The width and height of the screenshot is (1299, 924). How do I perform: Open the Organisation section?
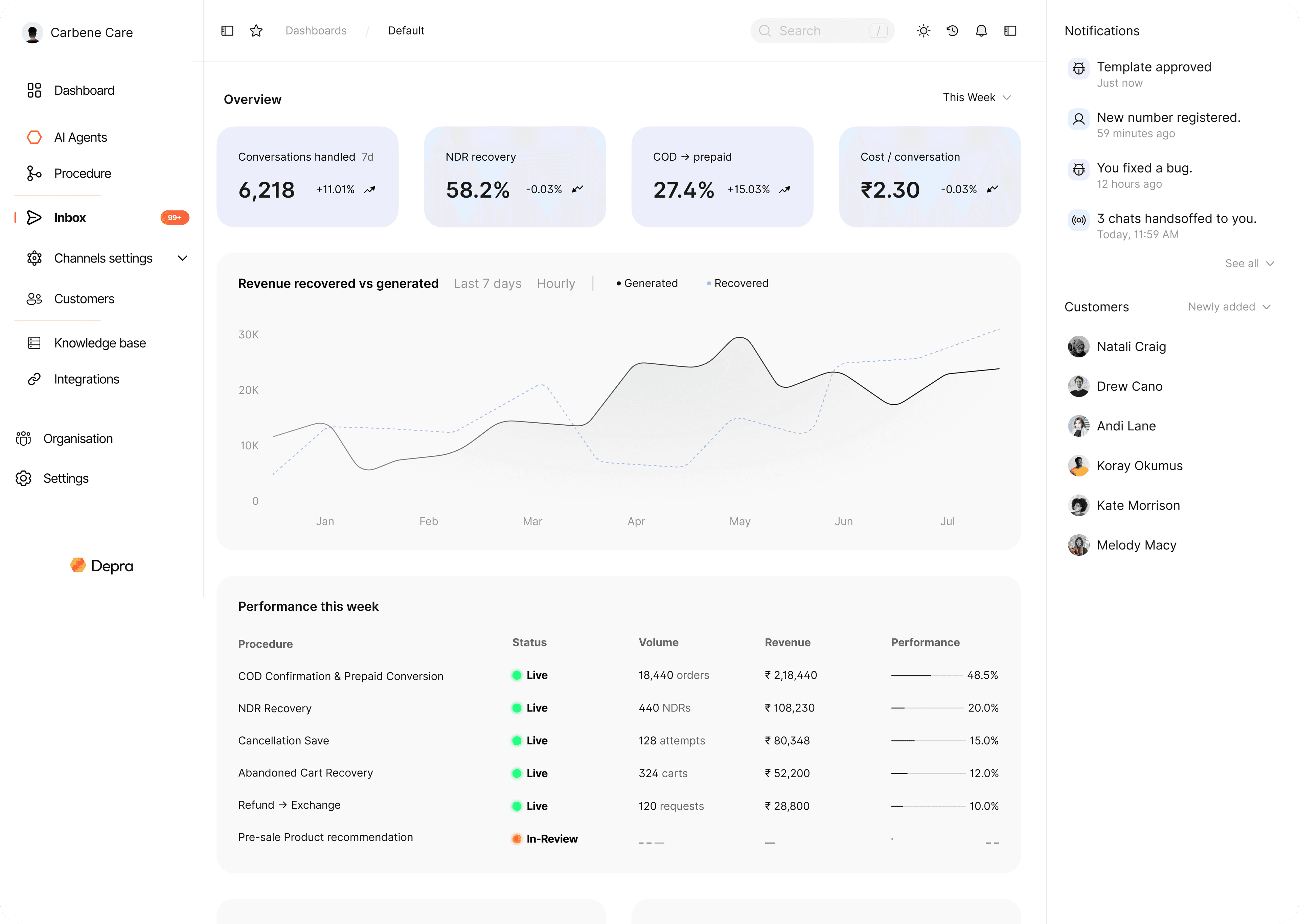pyautogui.click(x=77, y=438)
